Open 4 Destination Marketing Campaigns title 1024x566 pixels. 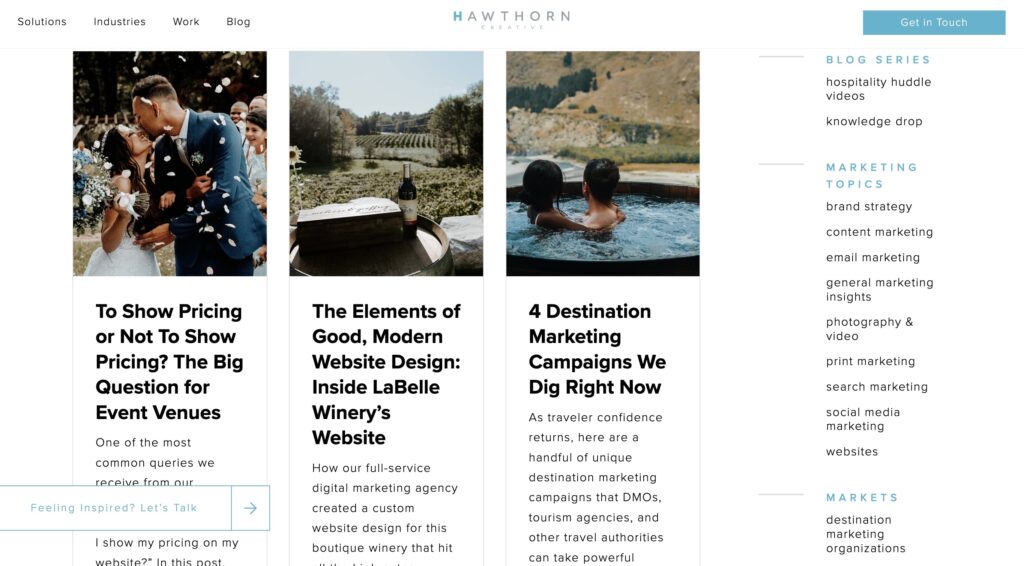click(x=597, y=349)
